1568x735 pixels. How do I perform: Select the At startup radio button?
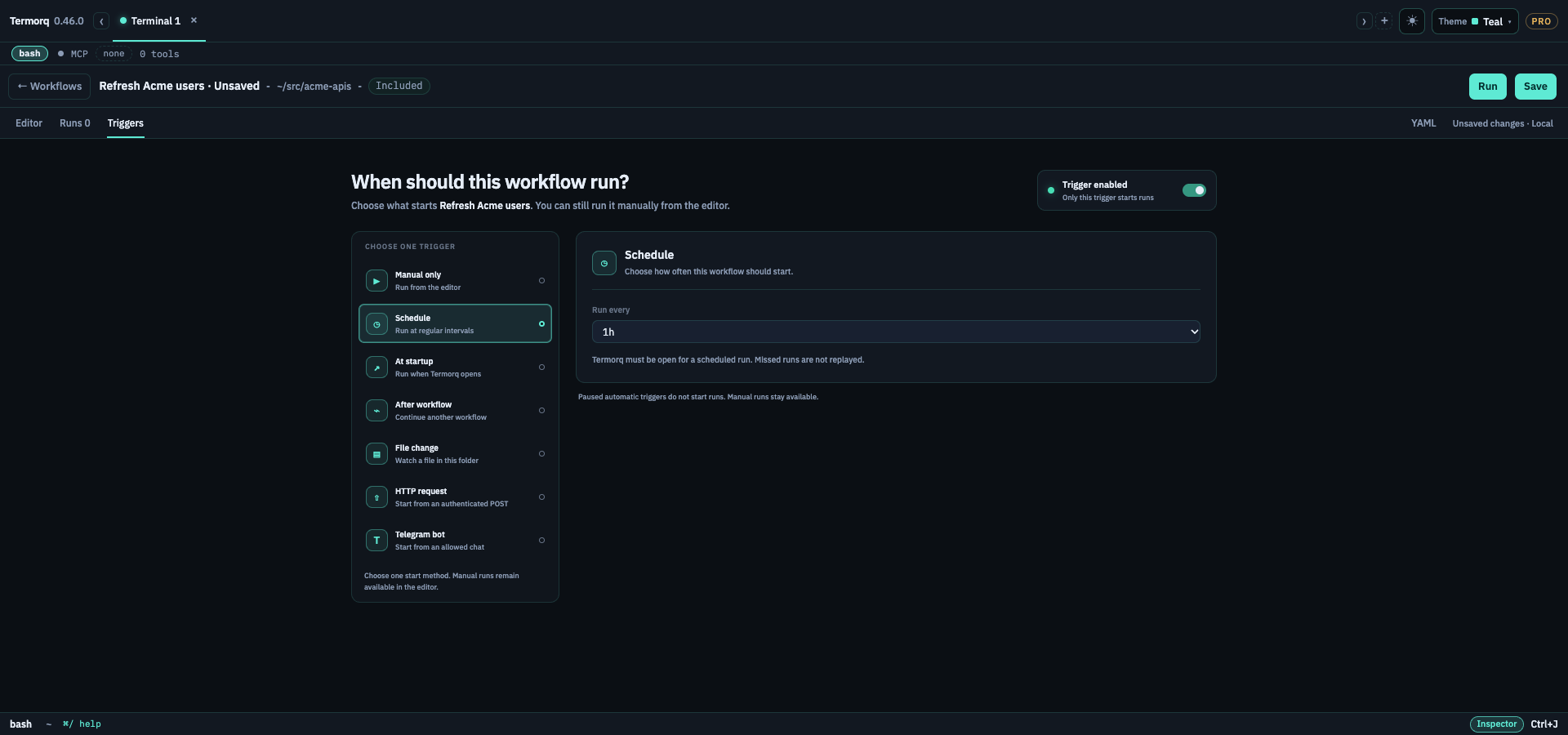[x=541, y=367]
